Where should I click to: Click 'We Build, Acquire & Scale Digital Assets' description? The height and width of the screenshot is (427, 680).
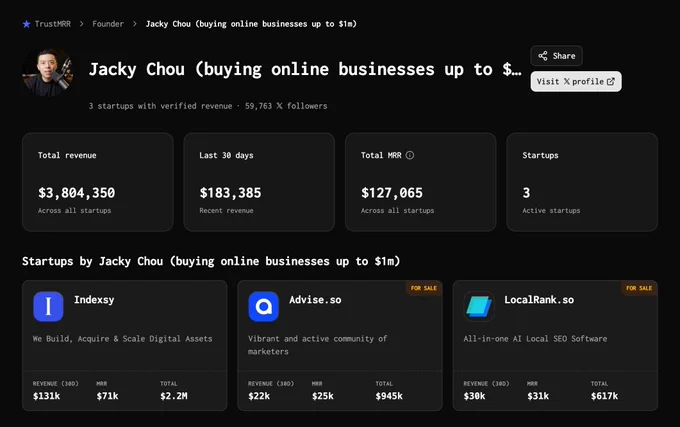[123, 339]
